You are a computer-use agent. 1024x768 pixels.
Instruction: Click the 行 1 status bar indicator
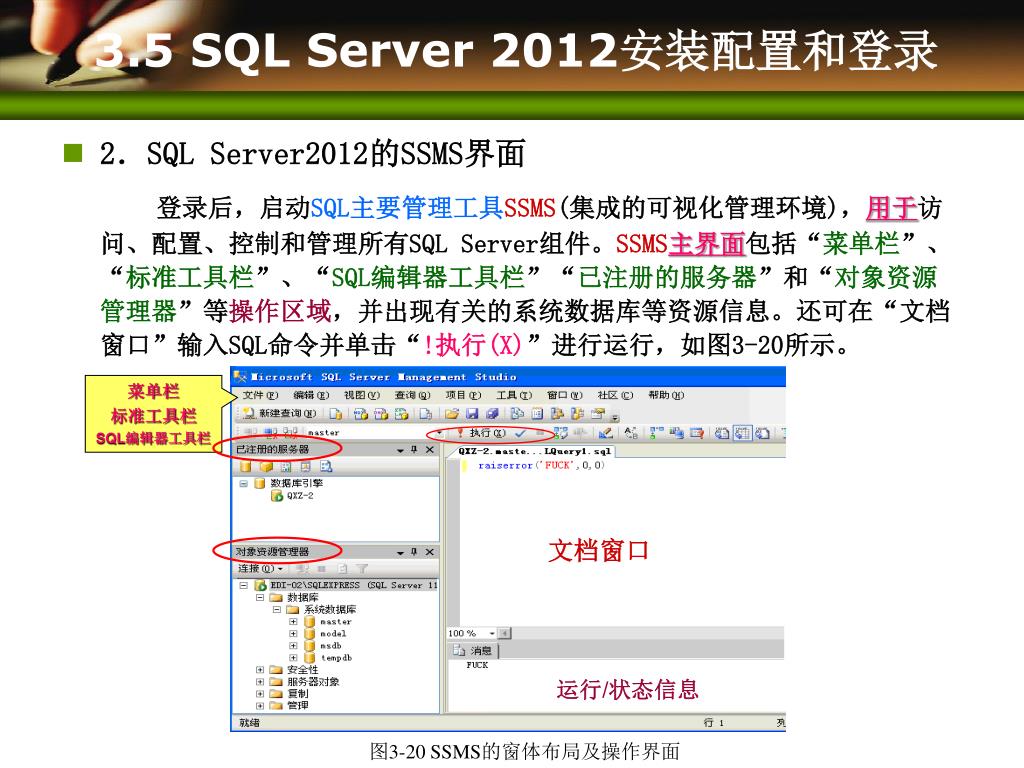tap(714, 722)
